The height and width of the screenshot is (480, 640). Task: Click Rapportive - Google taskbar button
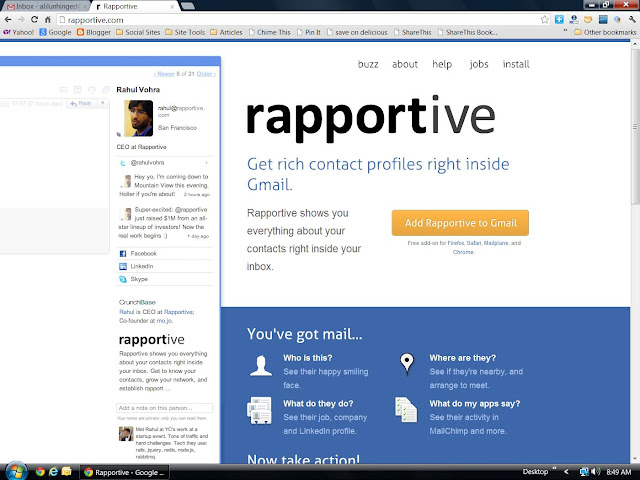[124, 472]
